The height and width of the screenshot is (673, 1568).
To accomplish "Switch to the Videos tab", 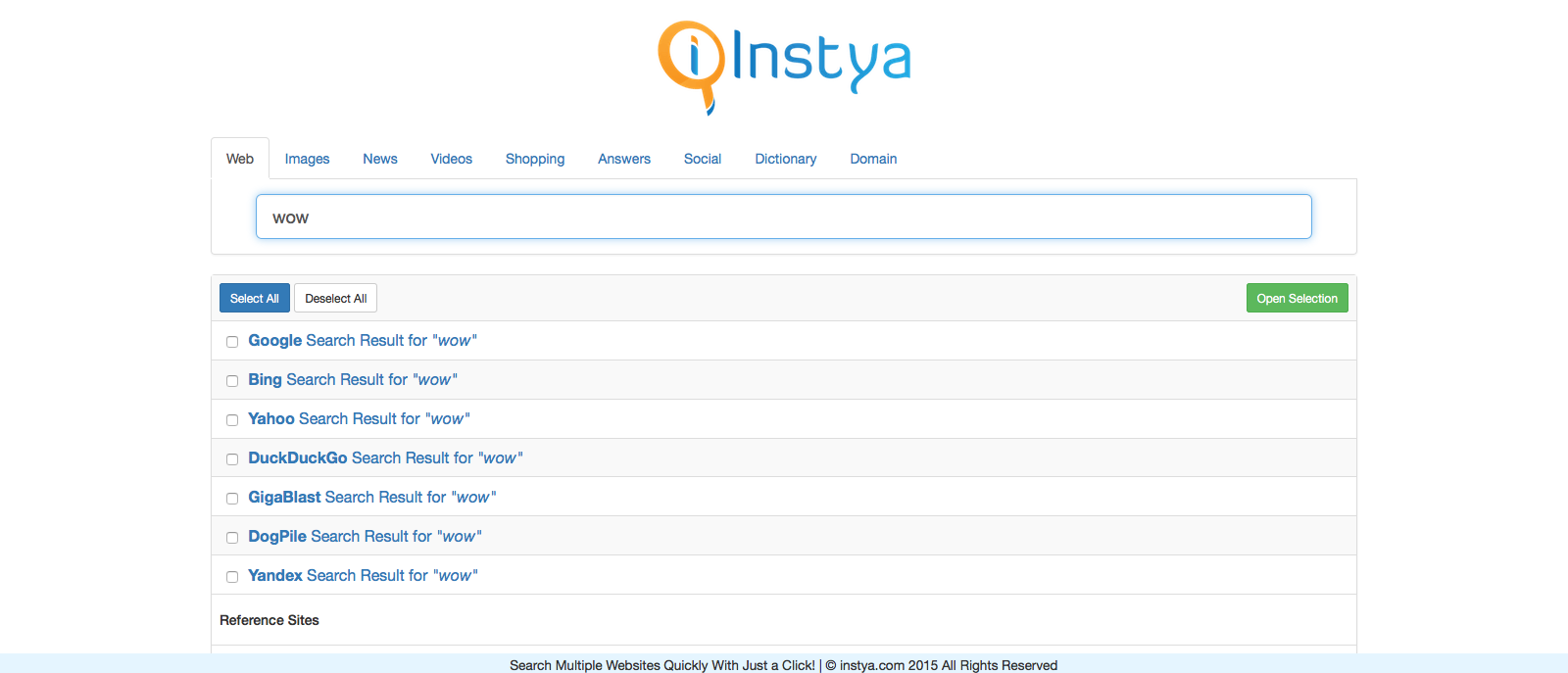I will tap(452, 159).
